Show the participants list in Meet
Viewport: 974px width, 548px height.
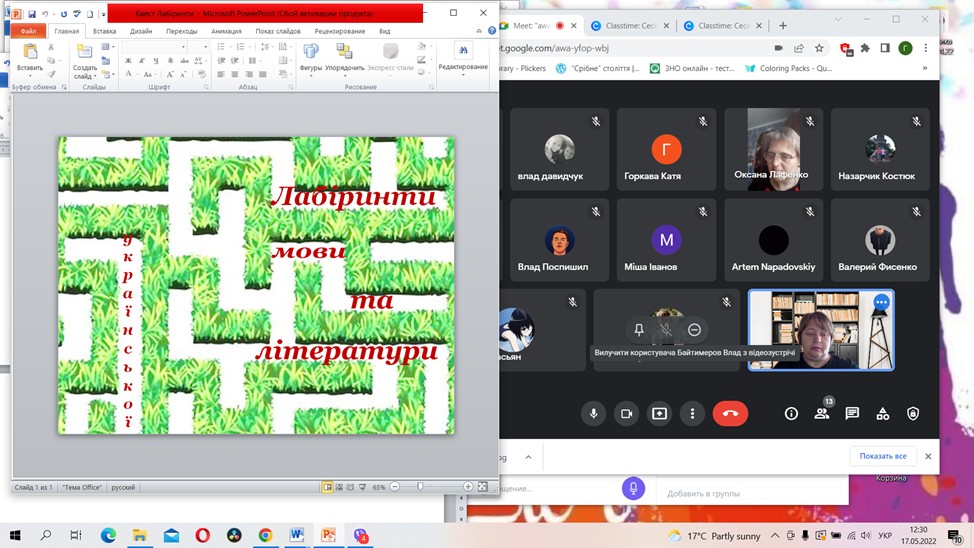821,413
